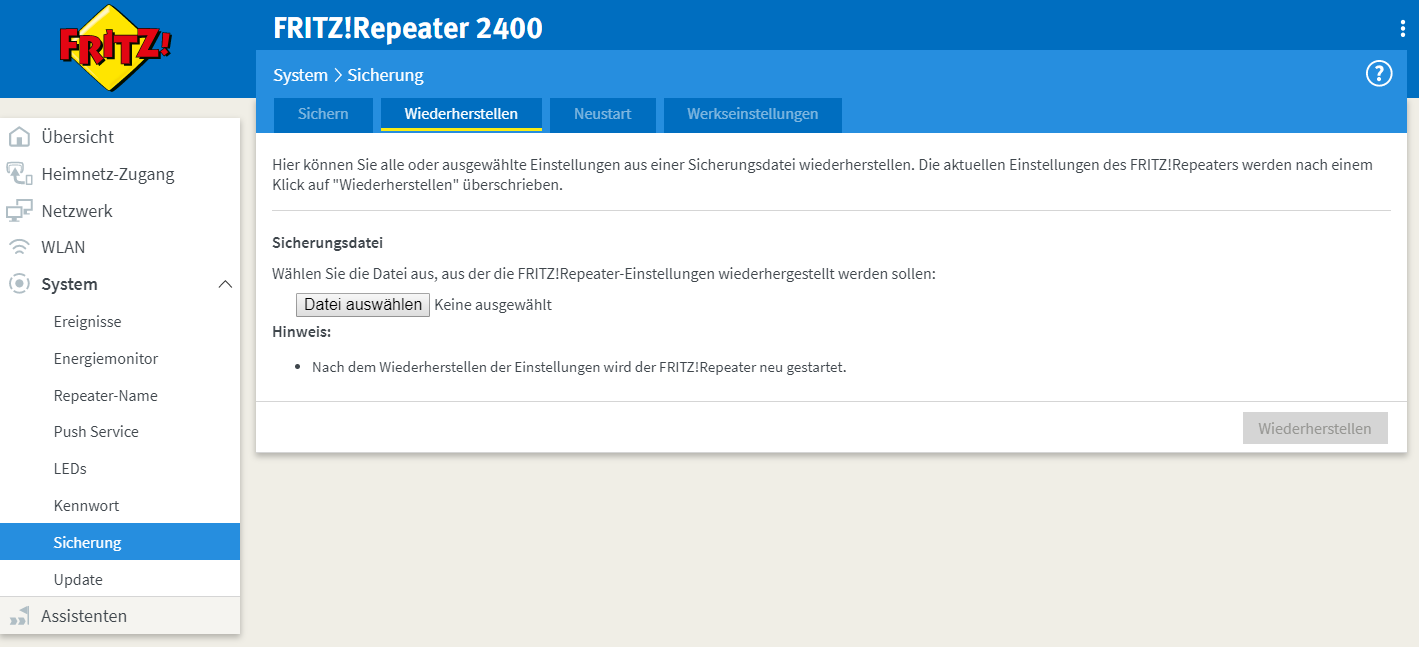This screenshot has width=1419, height=647.
Task: Open Assistenten in the sidebar
Action: (x=120, y=616)
